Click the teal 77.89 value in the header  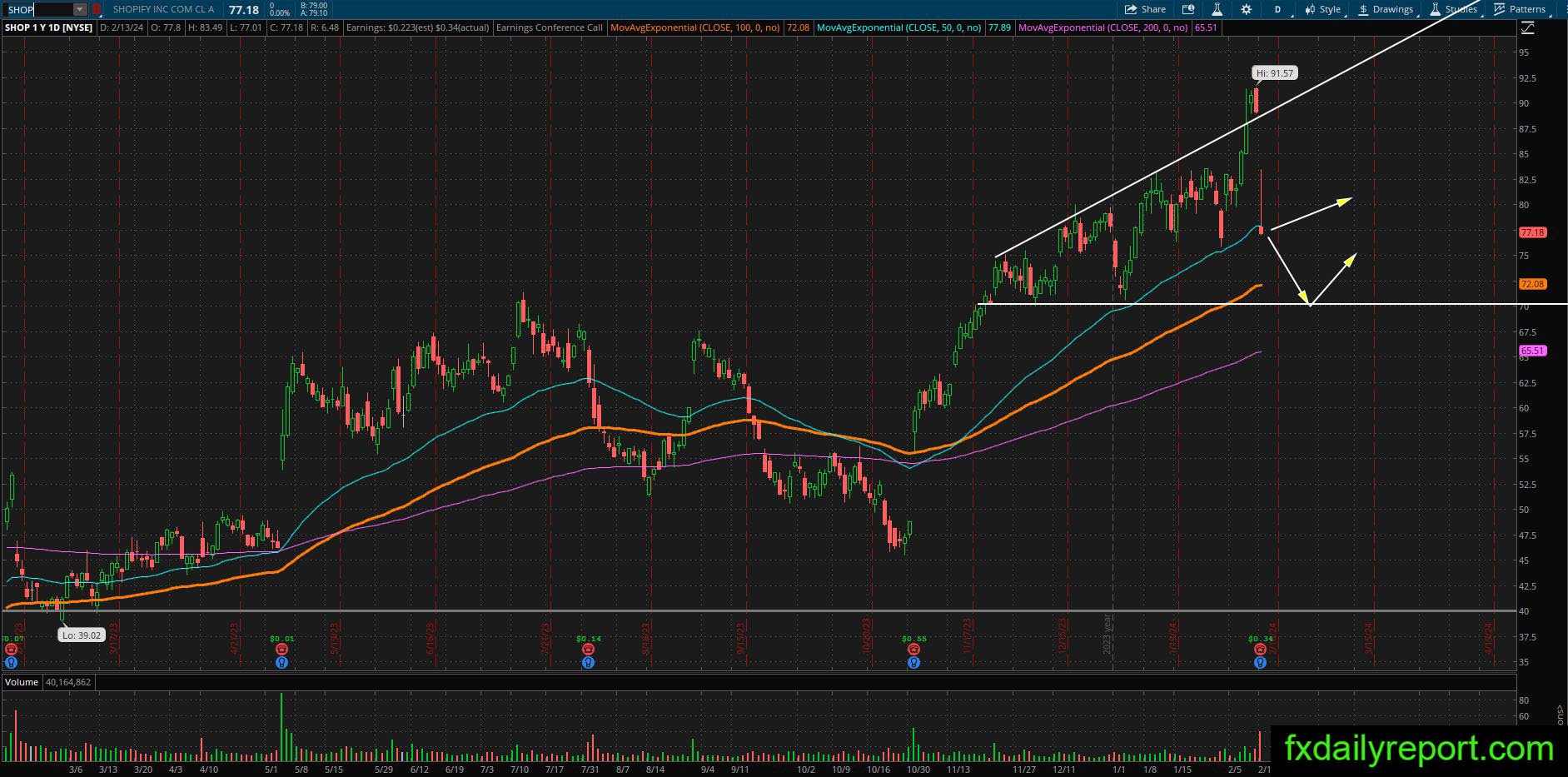point(999,27)
